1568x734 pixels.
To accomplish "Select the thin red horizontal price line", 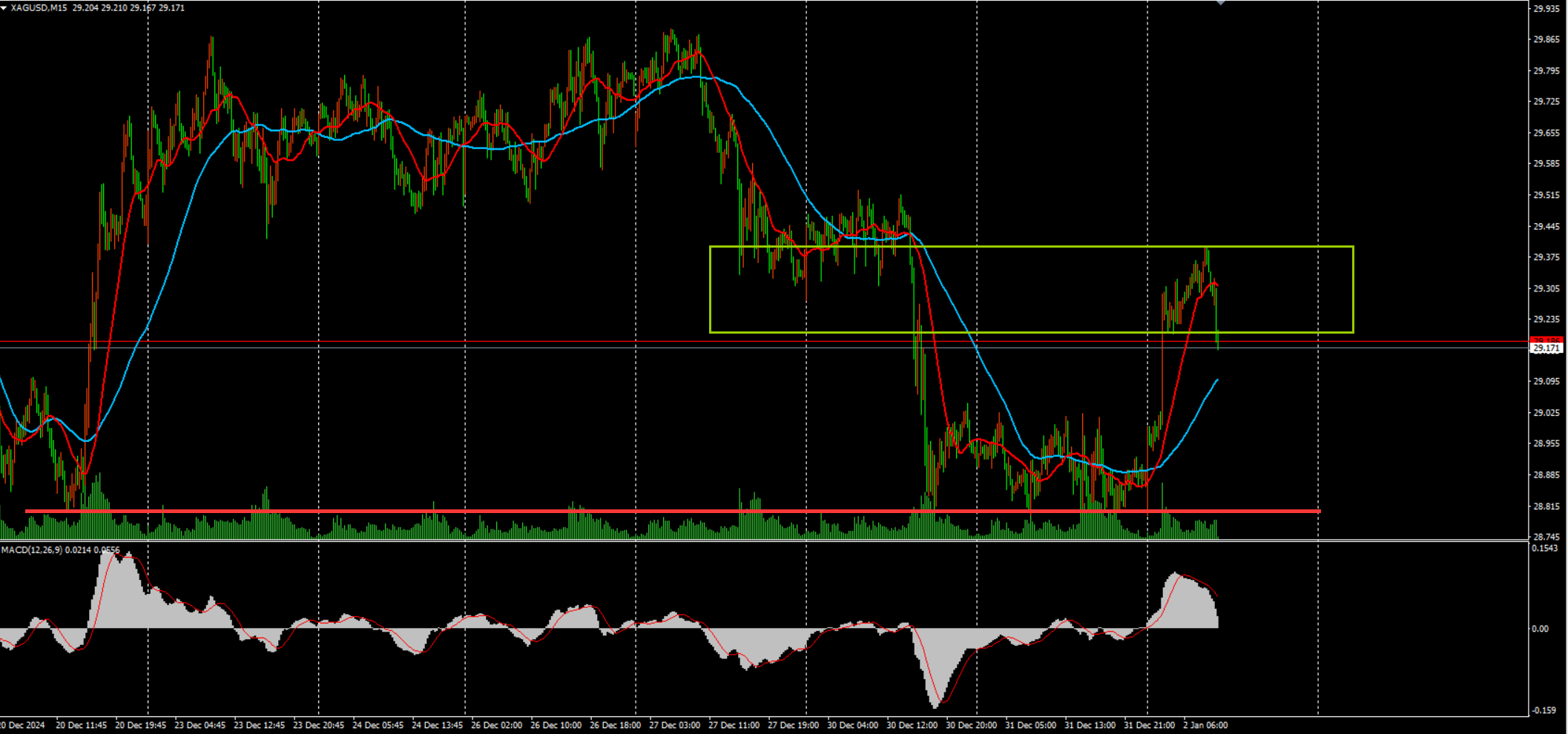I will [x=764, y=342].
